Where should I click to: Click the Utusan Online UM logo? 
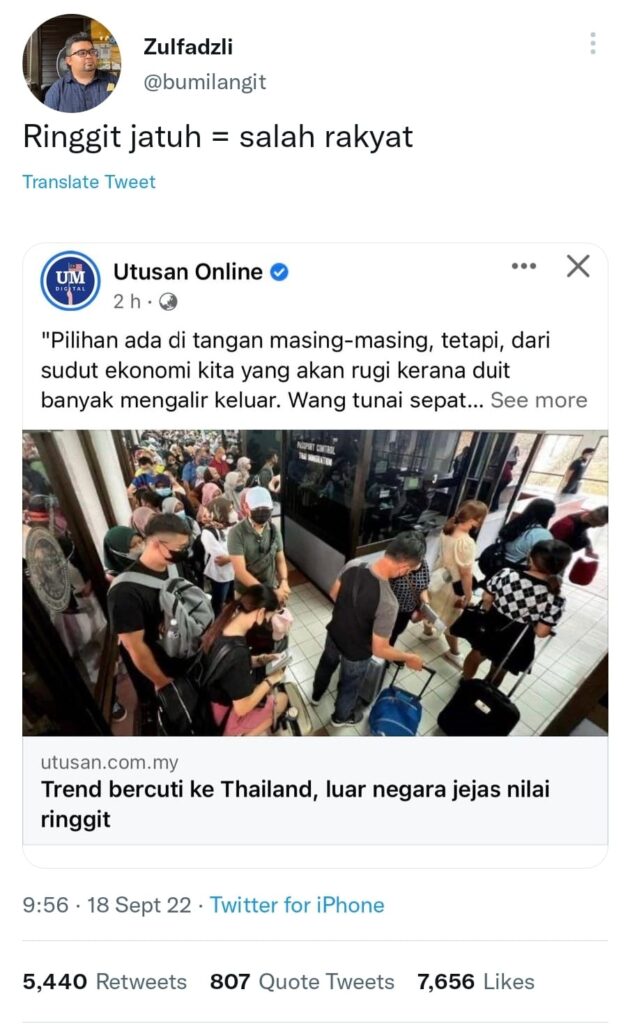pos(71,281)
